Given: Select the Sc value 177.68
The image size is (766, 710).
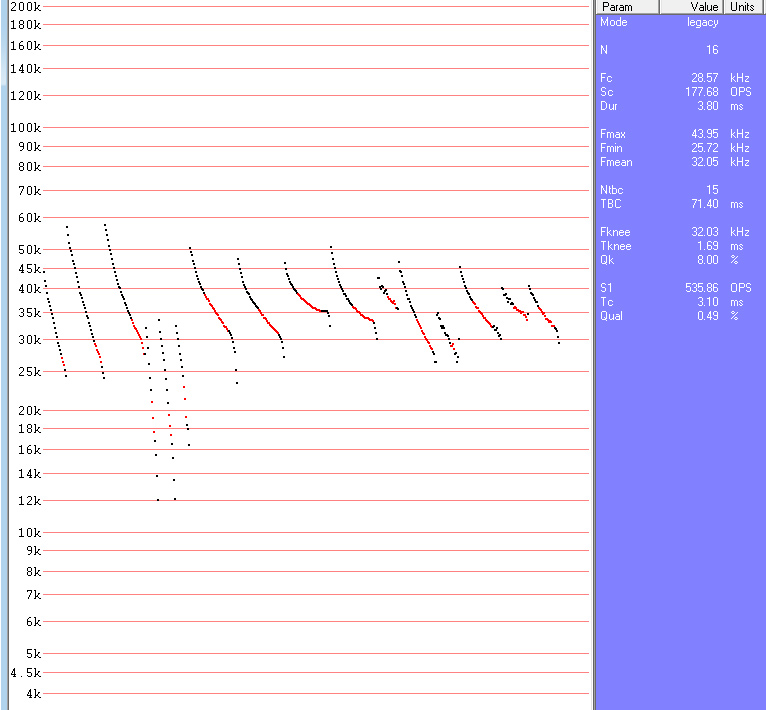Looking at the screenshot, I should click(x=701, y=91).
